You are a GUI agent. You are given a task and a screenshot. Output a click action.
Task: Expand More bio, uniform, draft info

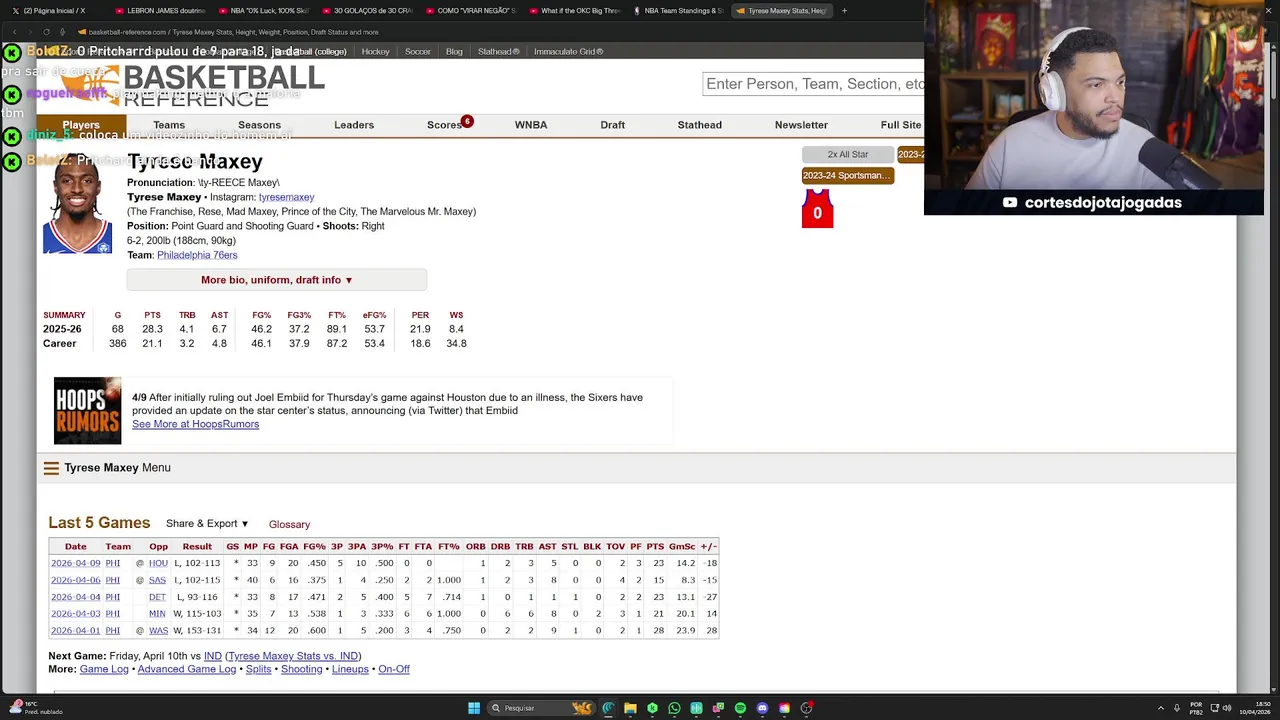[x=276, y=280]
